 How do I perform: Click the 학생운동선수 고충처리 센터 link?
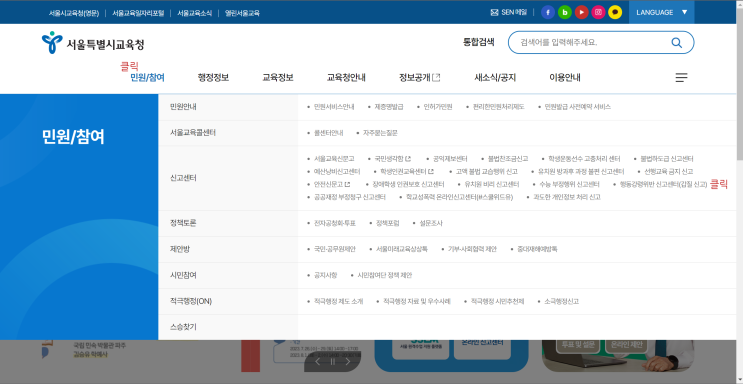(x=584, y=159)
